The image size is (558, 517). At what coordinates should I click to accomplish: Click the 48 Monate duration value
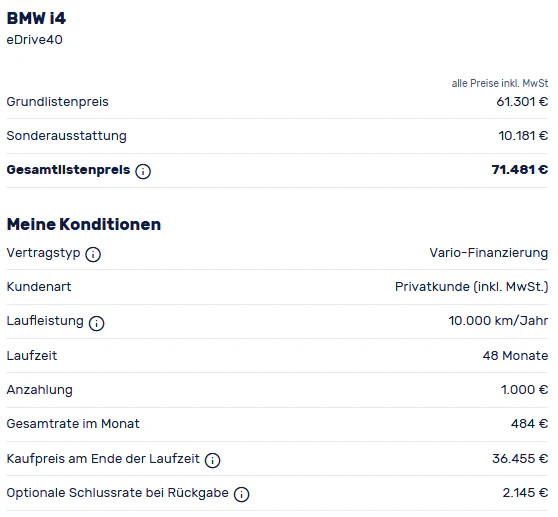pyautogui.click(x=515, y=355)
